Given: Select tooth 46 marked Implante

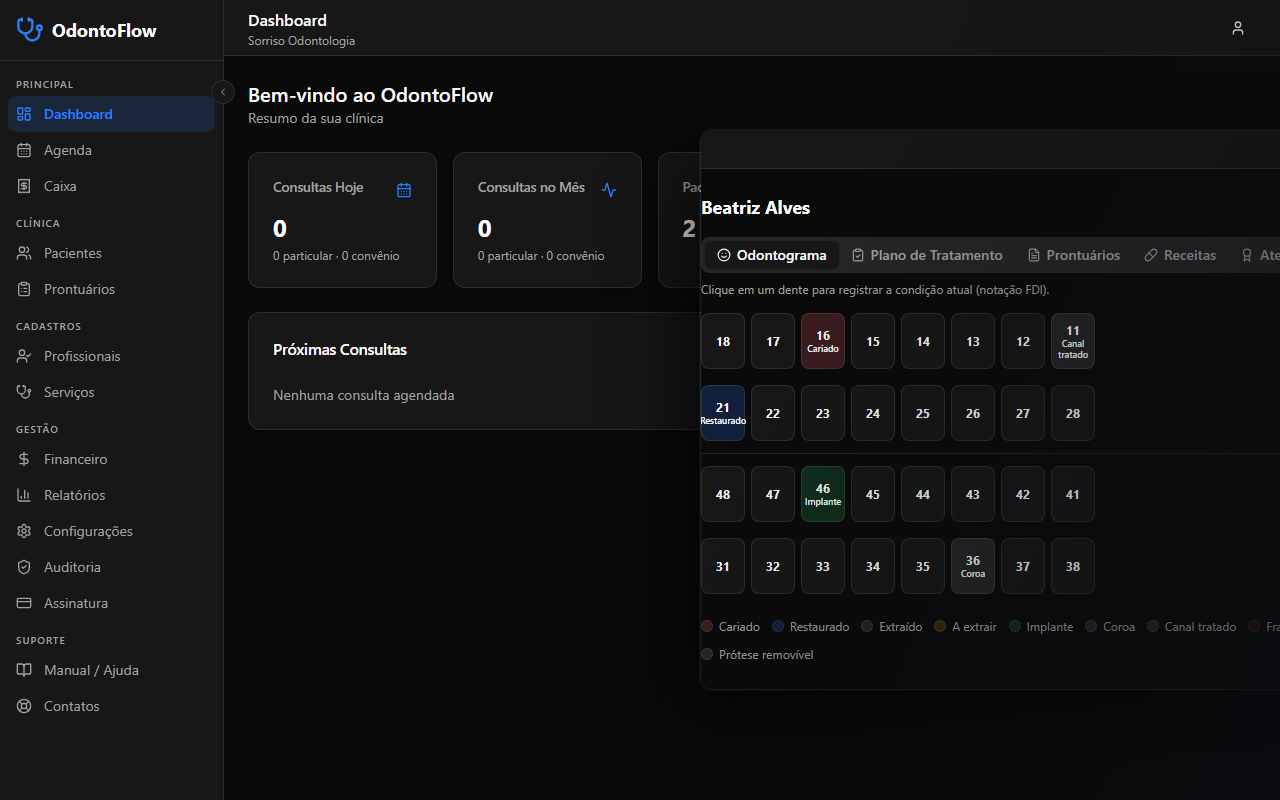Looking at the screenshot, I should [823, 494].
